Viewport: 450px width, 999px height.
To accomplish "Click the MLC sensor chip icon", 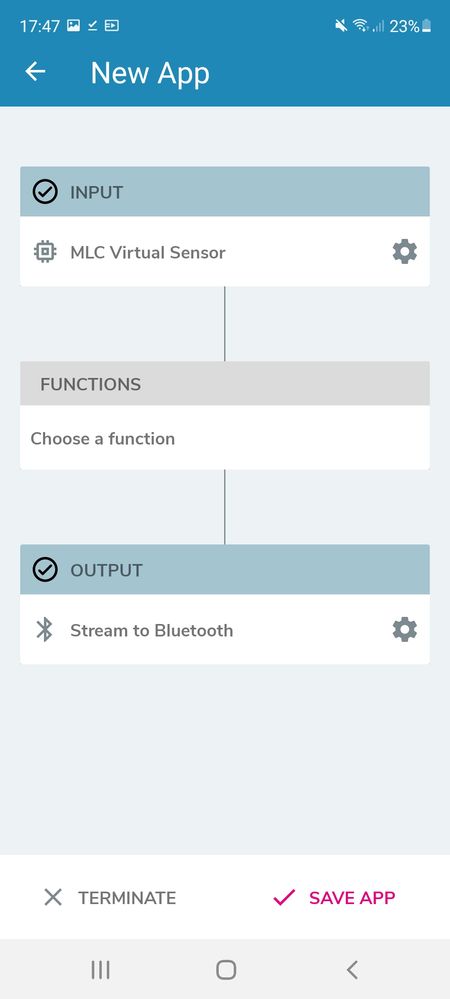I will tap(45, 252).
